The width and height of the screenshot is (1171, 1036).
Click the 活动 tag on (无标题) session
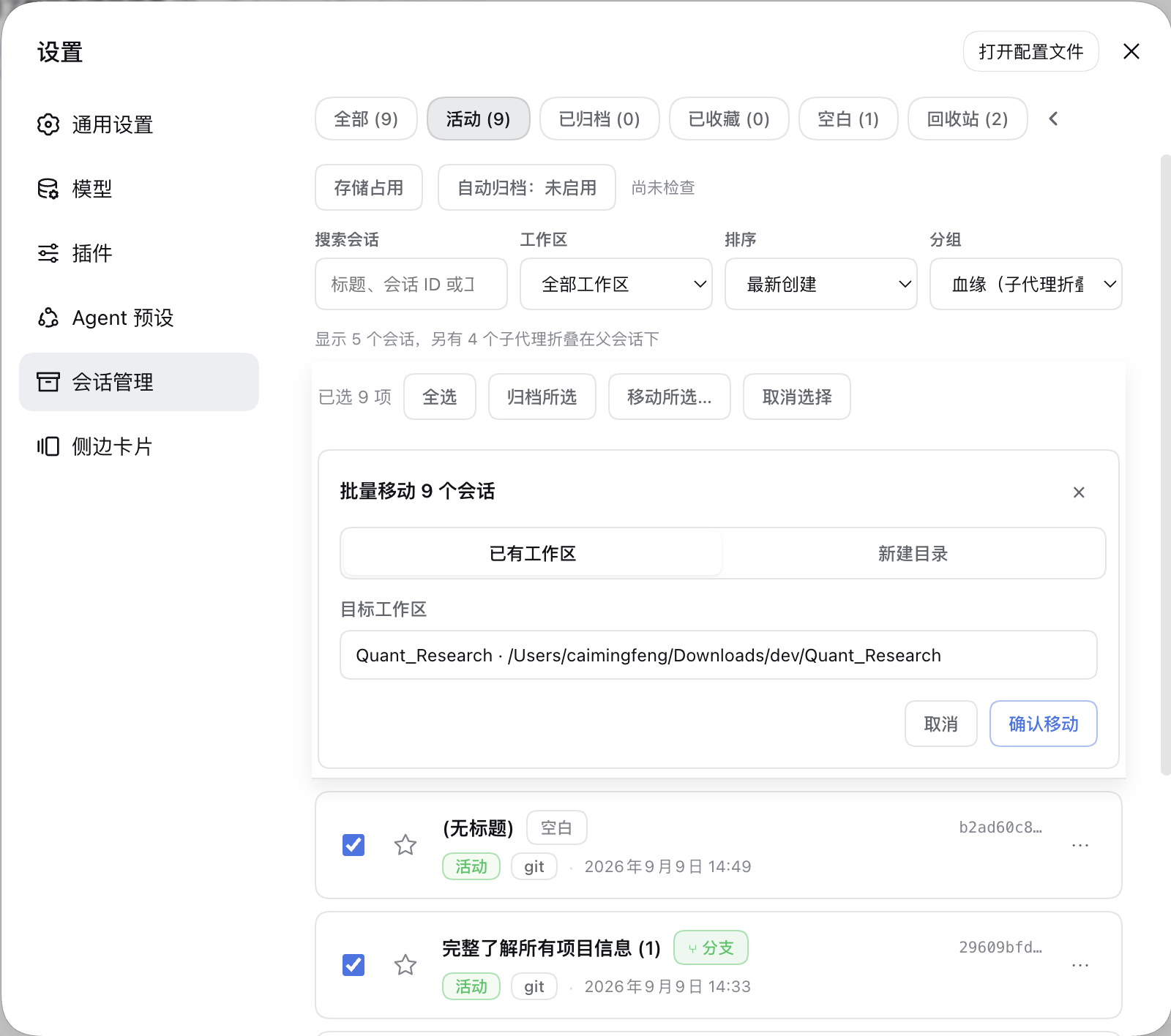[x=471, y=866]
